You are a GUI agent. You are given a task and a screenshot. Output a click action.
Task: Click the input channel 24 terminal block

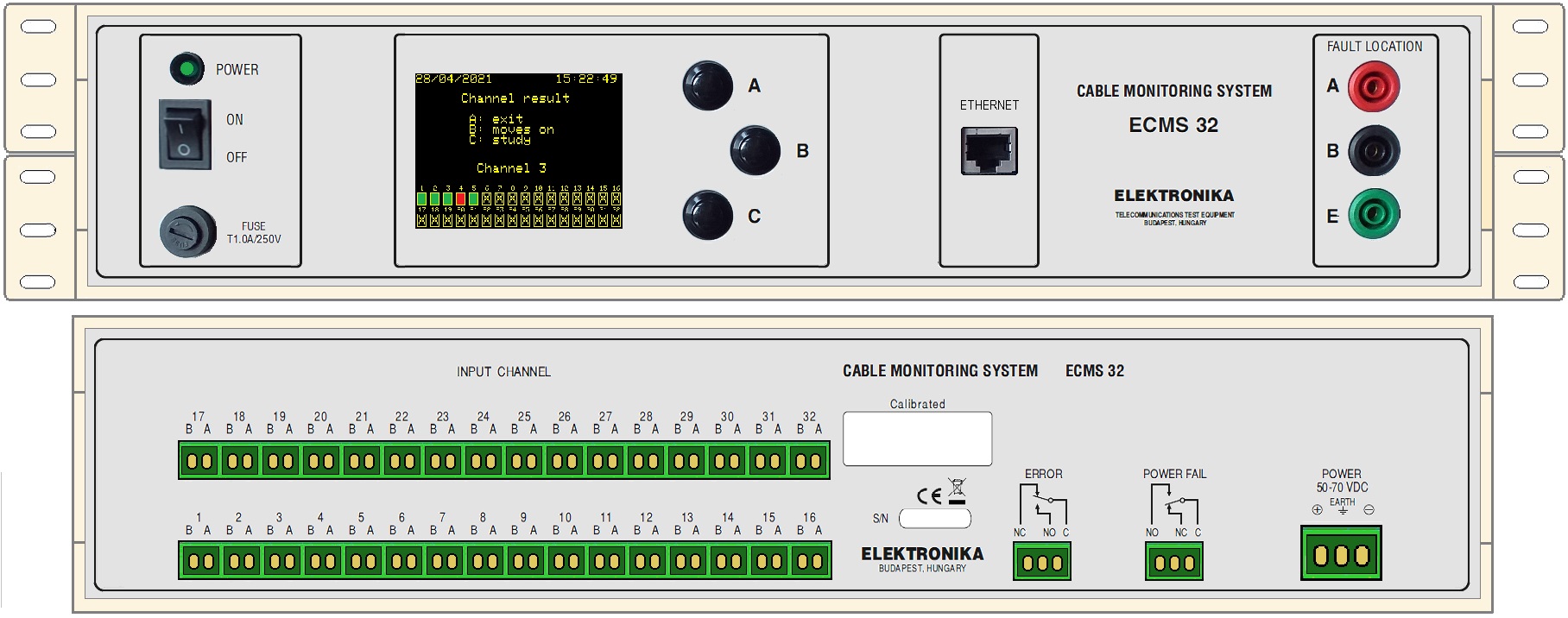pos(484,461)
